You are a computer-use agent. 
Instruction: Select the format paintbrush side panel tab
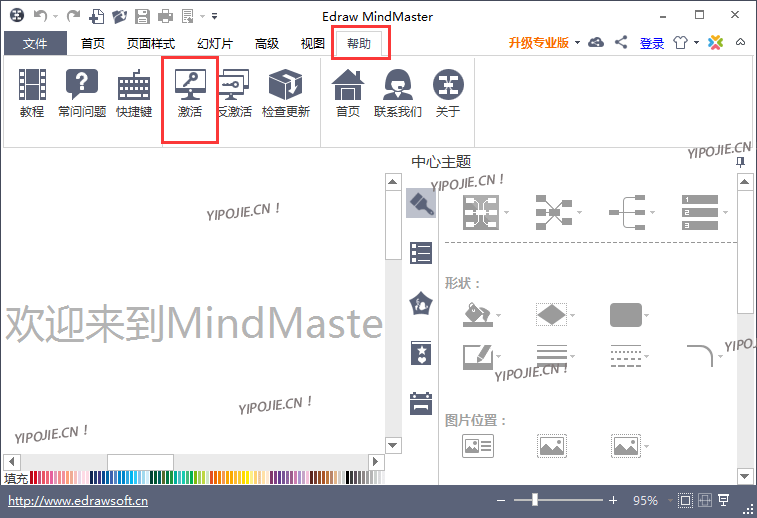click(421, 203)
